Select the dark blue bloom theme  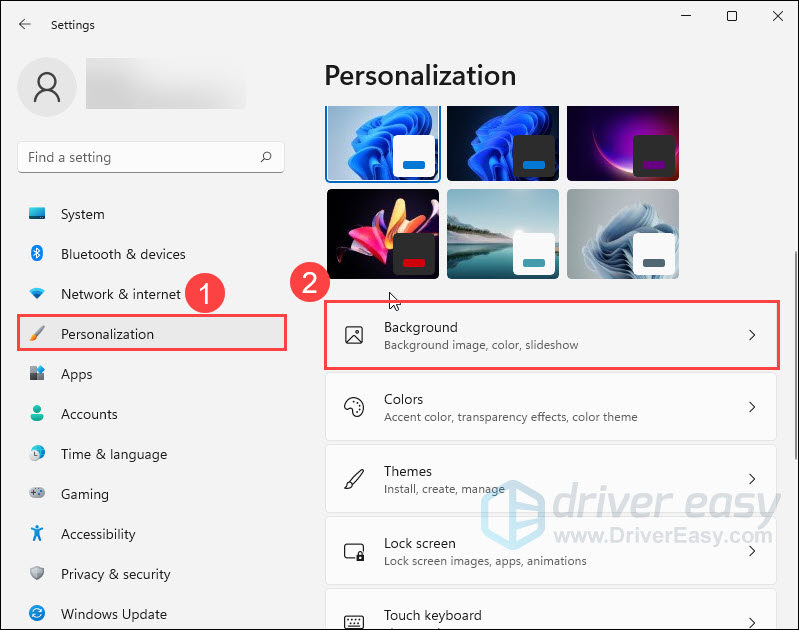tap(503, 143)
